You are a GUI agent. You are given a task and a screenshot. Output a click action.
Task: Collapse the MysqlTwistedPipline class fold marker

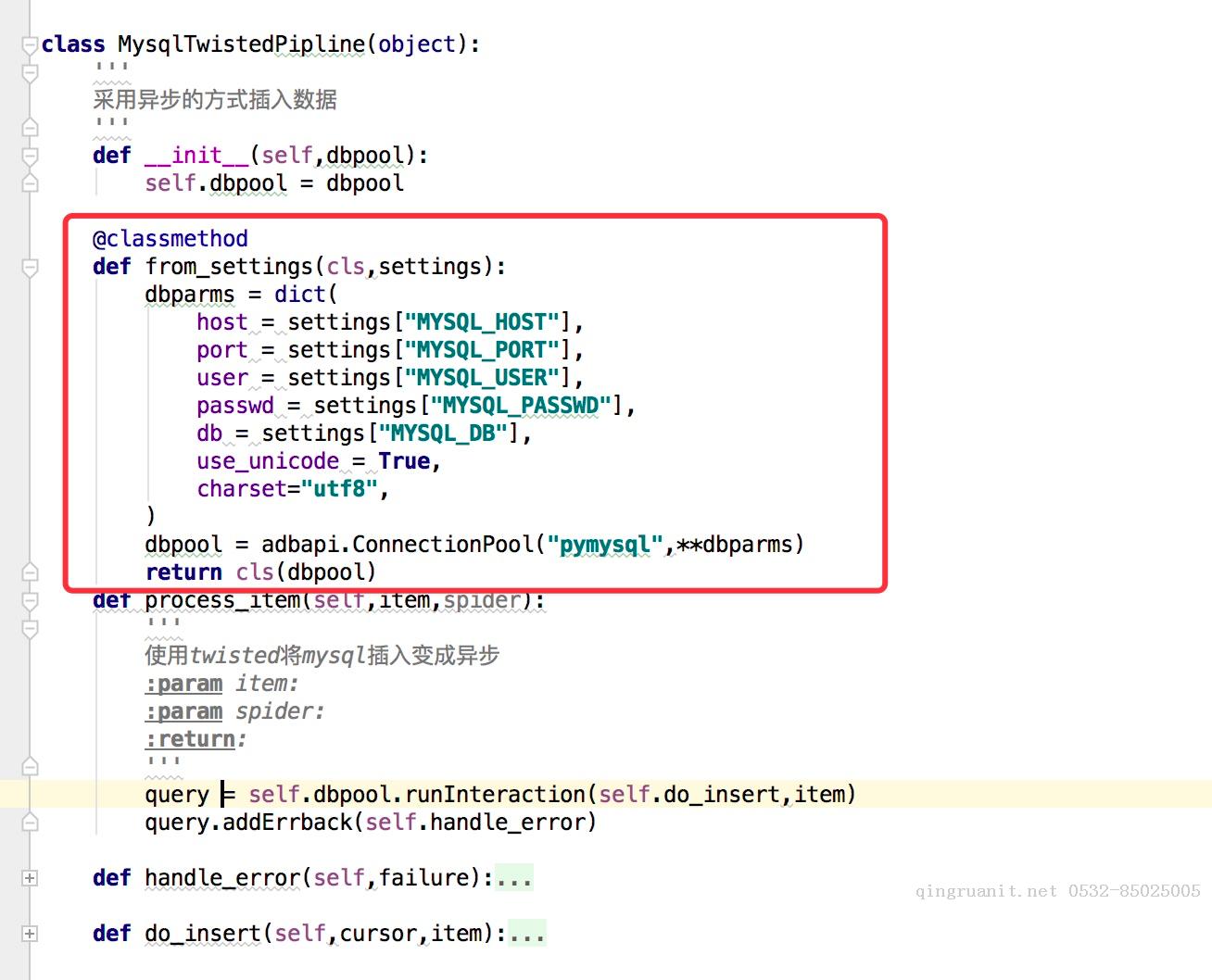(x=30, y=44)
